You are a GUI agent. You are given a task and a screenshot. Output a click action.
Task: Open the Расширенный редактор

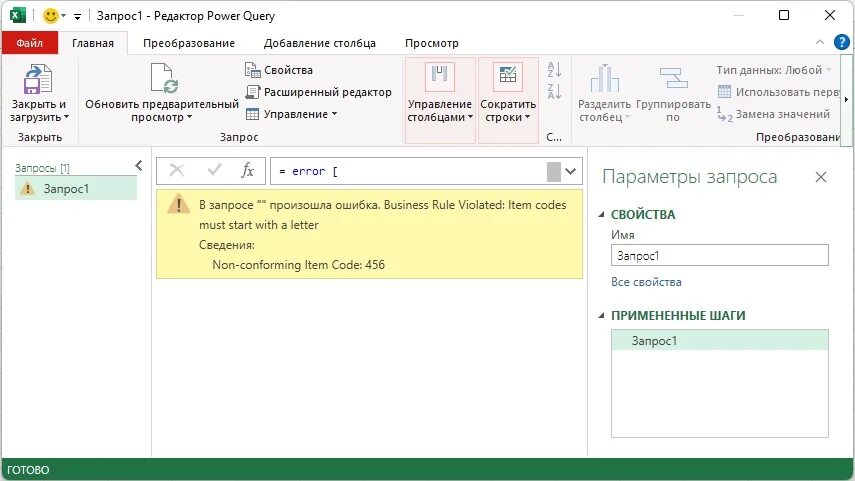[x=318, y=92]
